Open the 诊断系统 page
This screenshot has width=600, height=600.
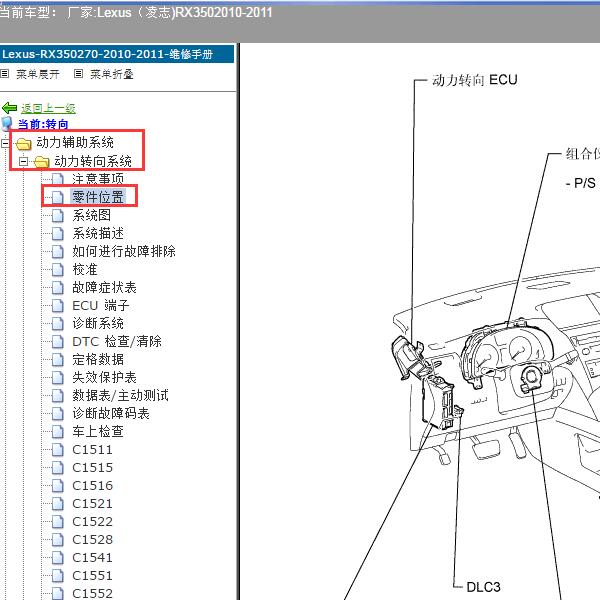(98, 323)
